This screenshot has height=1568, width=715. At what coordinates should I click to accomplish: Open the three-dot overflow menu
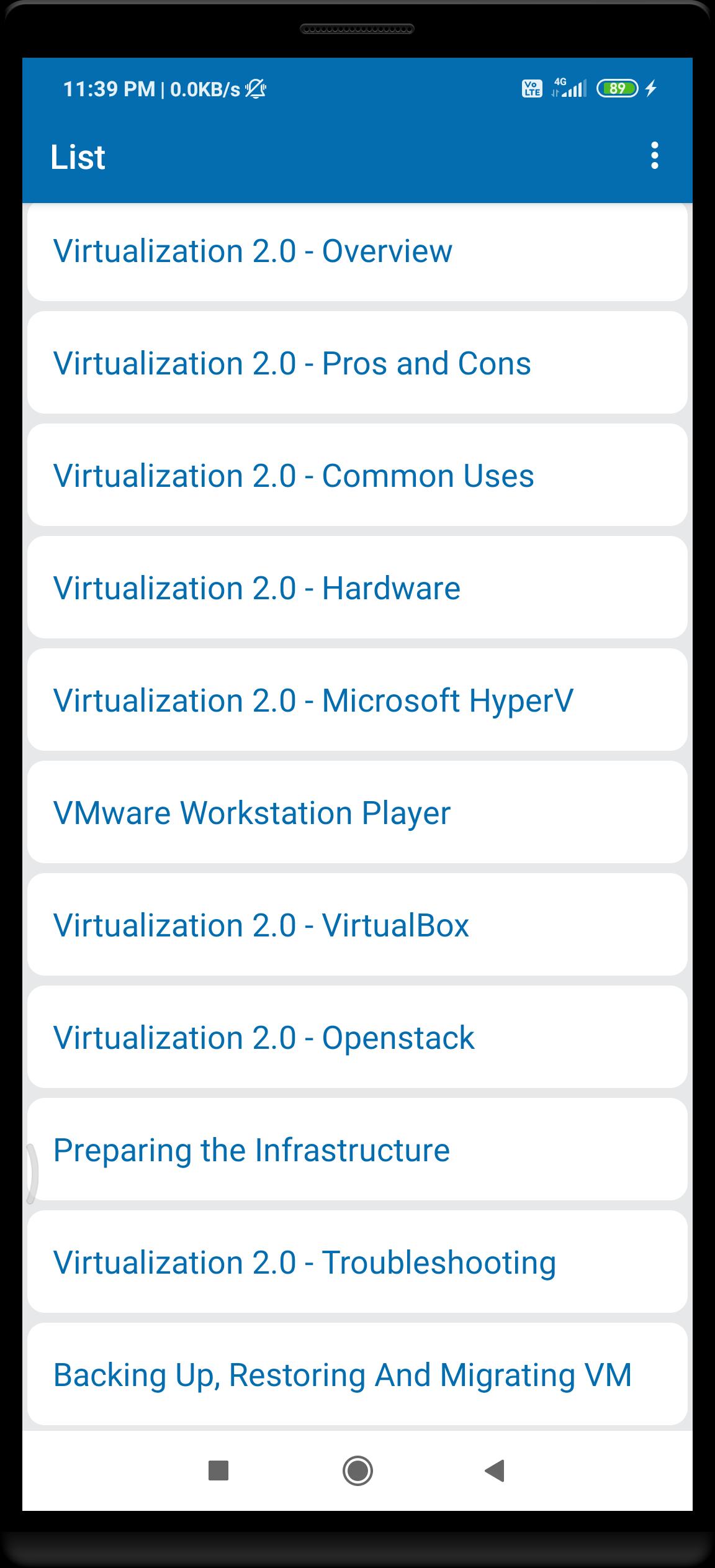[x=654, y=156]
